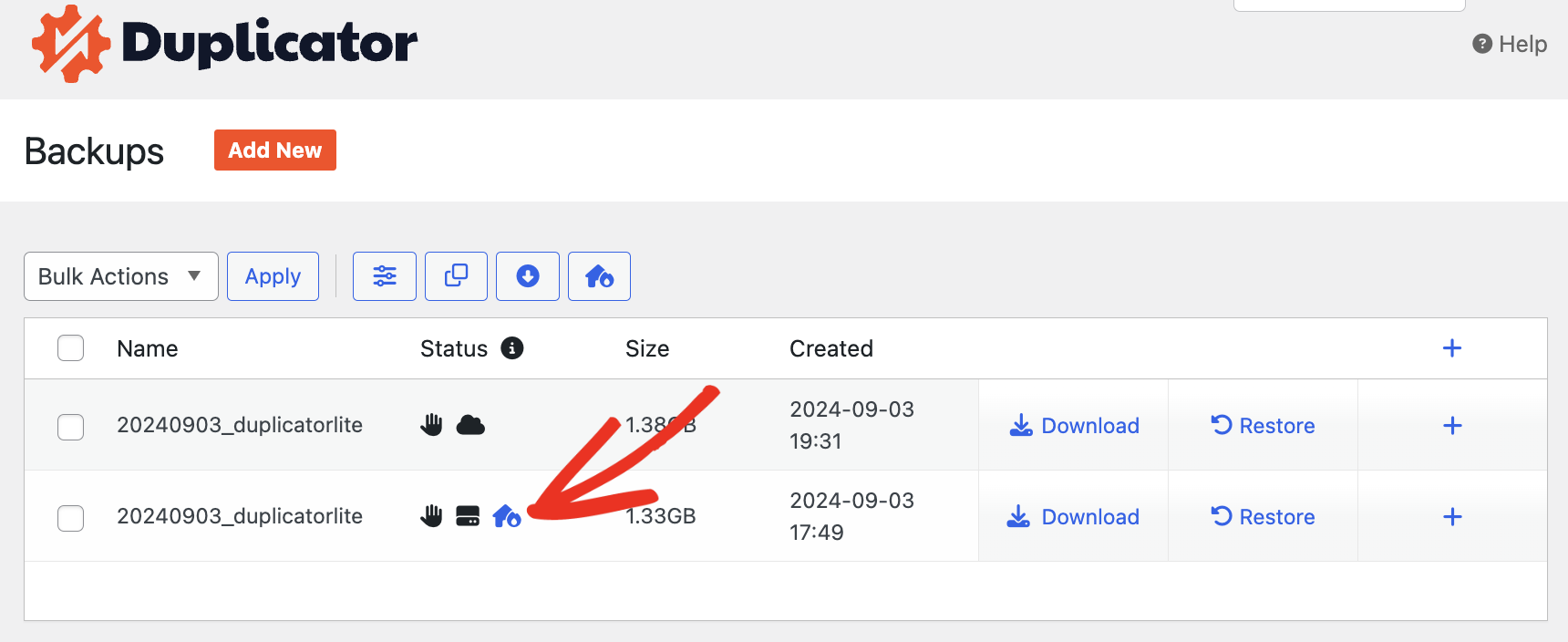Click the 2024-09-03 17:49 created date

tap(851, 516)
